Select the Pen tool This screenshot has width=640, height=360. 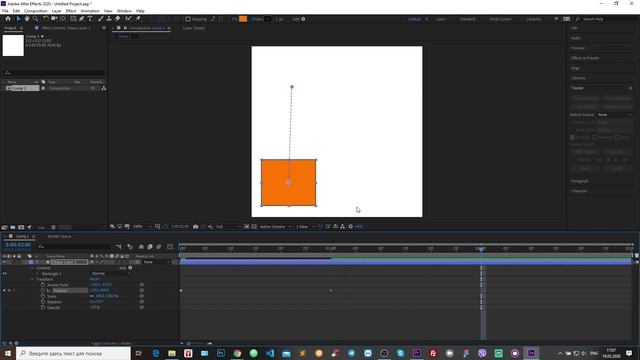pos(82,19)
